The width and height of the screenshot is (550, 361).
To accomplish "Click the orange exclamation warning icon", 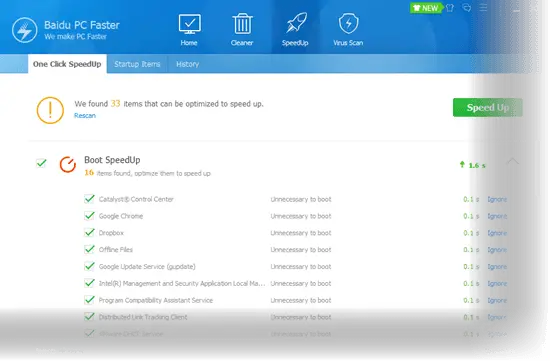I will pyautogui.click(x=50, y=111).
